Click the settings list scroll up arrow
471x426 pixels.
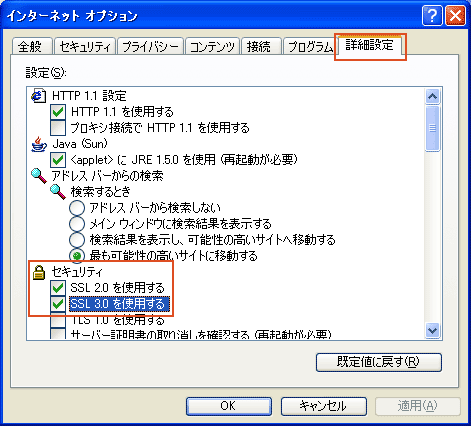(433, 97)
